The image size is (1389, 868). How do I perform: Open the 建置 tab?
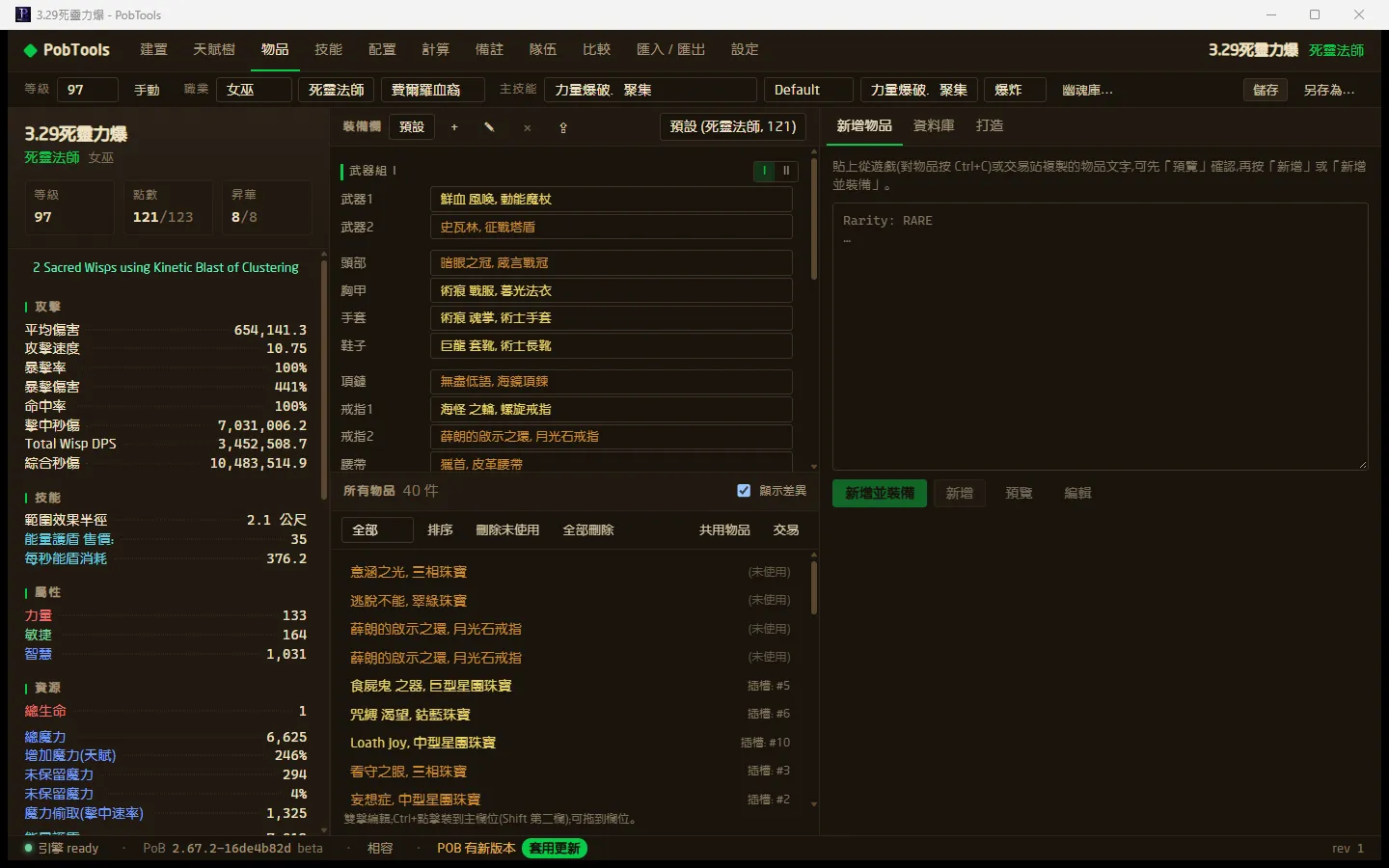click(153, 50)
